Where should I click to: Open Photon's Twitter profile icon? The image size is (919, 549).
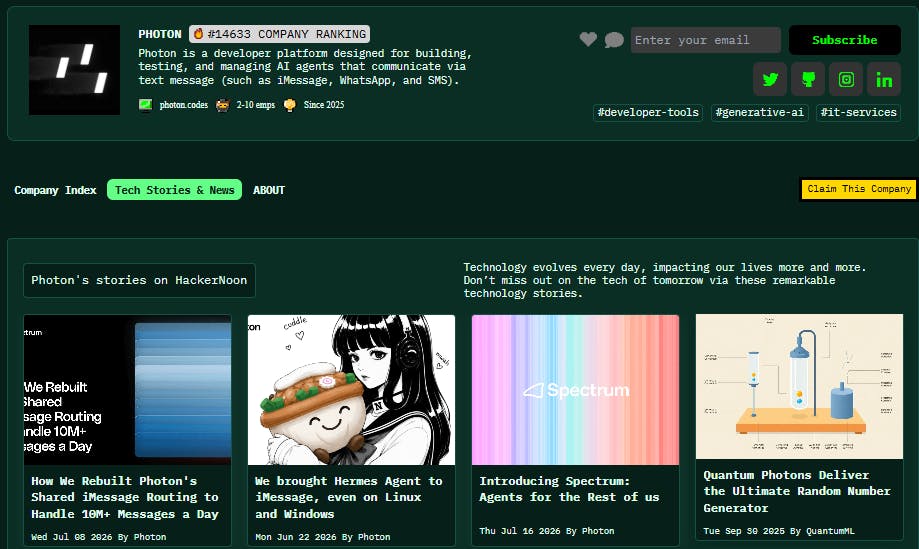point(770,79)
